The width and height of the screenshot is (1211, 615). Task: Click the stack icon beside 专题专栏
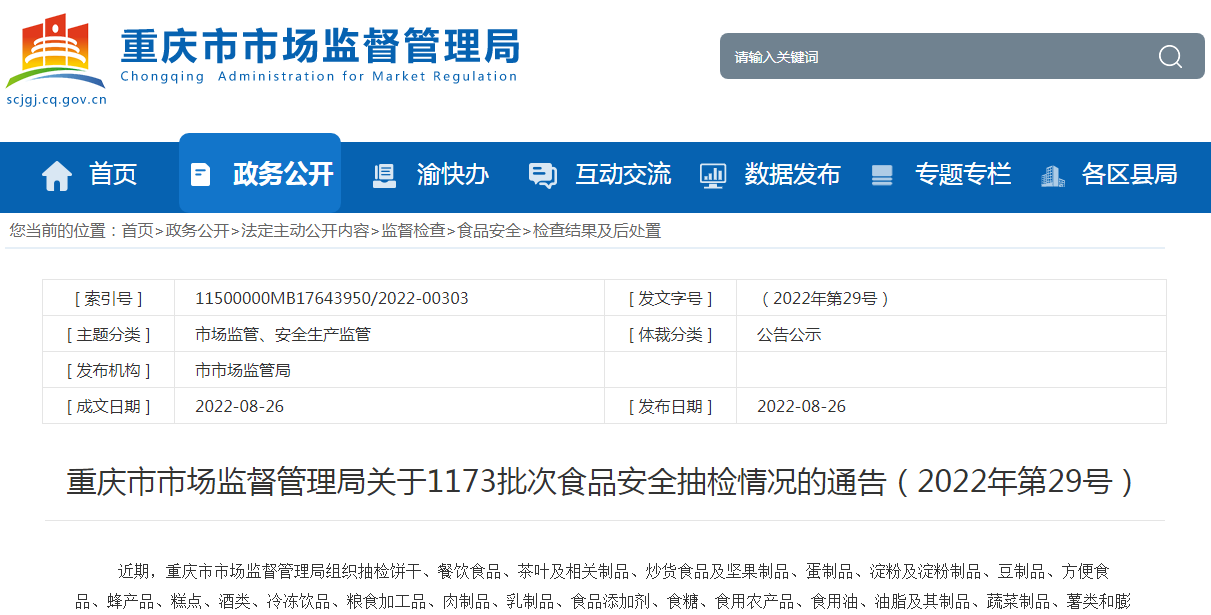(882, 176)
